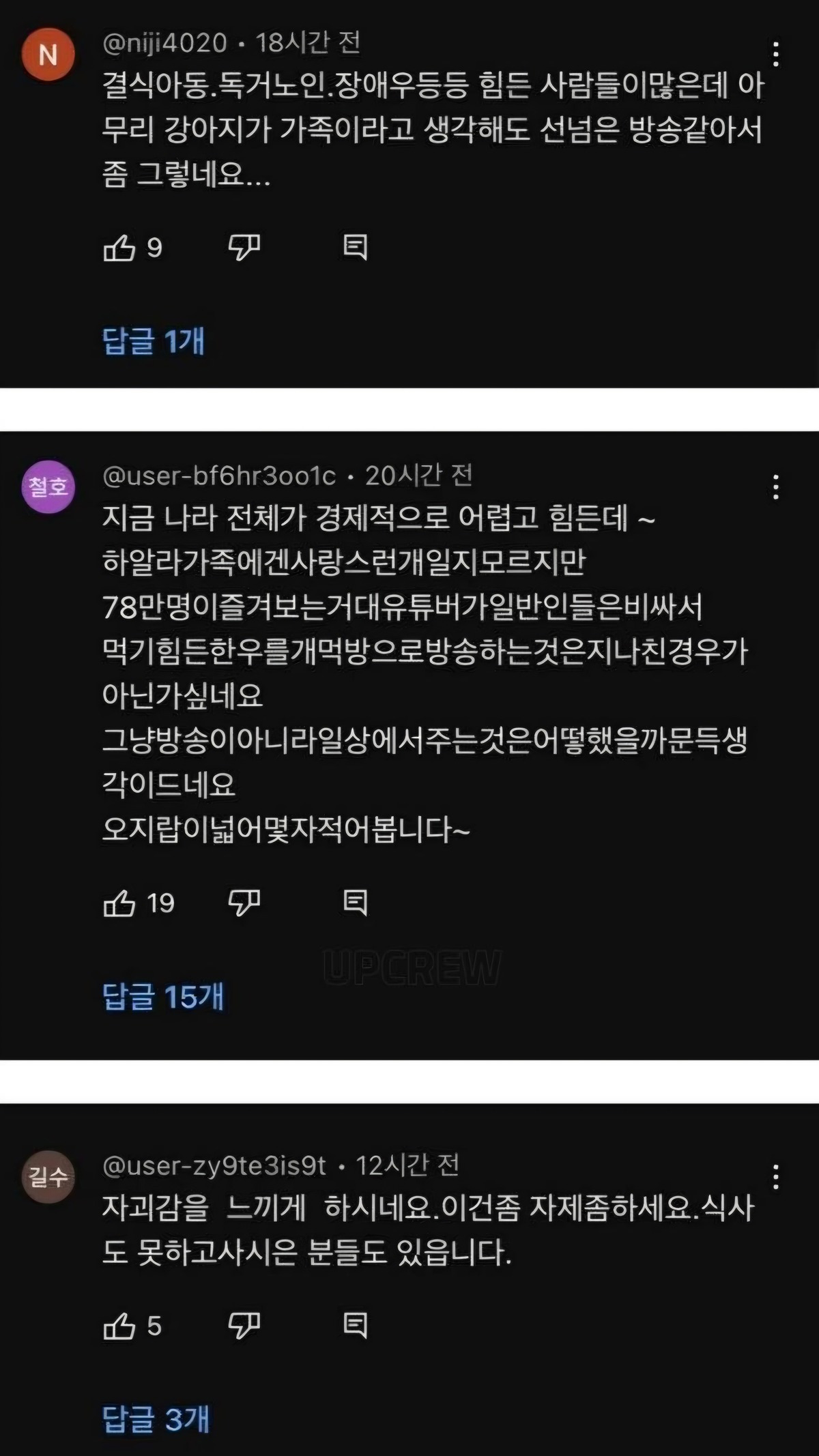Dislike the @user-zy9te3is9t comment
The width and height of the screenshot is (819, 1456).
pyautogui.click(x=244, y=1326)
